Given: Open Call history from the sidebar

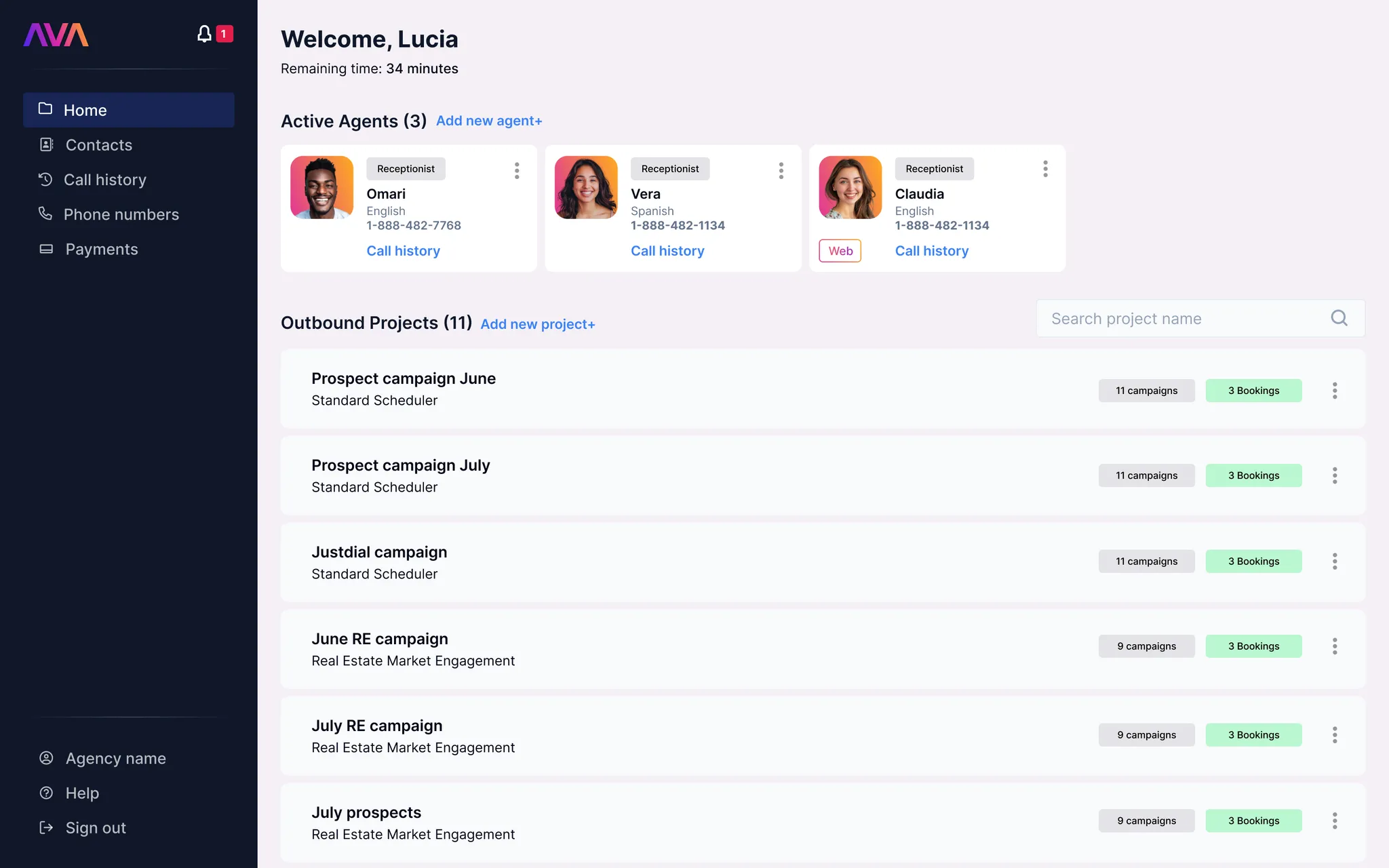Looking at the screenshot, I should [105, 180].
